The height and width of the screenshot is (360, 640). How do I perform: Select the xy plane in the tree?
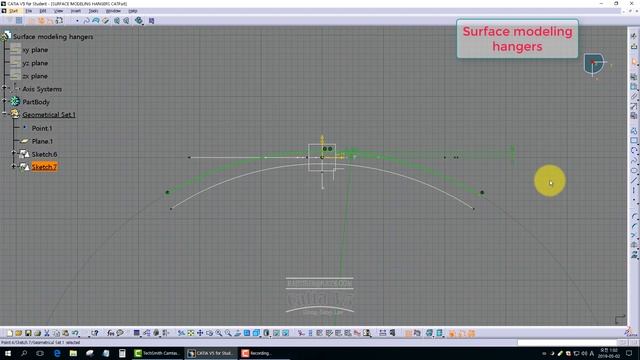pyautogui.click(x=35, y=50)
